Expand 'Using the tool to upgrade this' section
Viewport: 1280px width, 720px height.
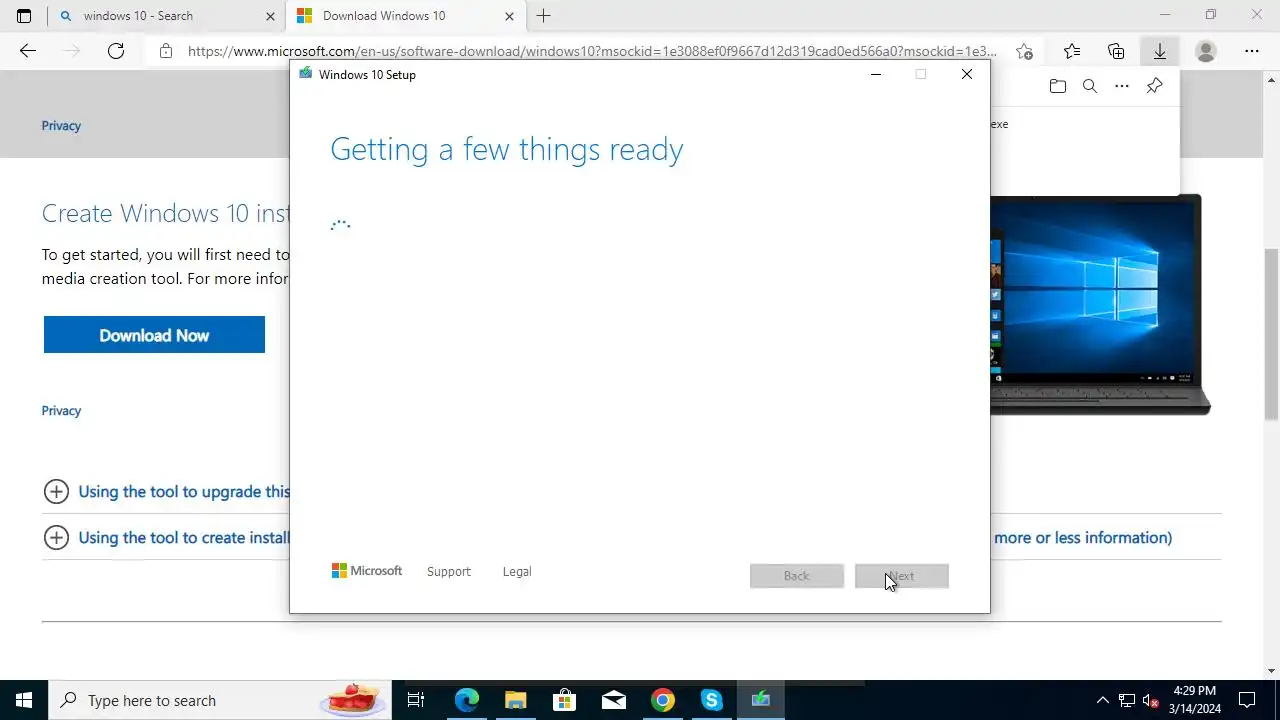coord(167,491)
